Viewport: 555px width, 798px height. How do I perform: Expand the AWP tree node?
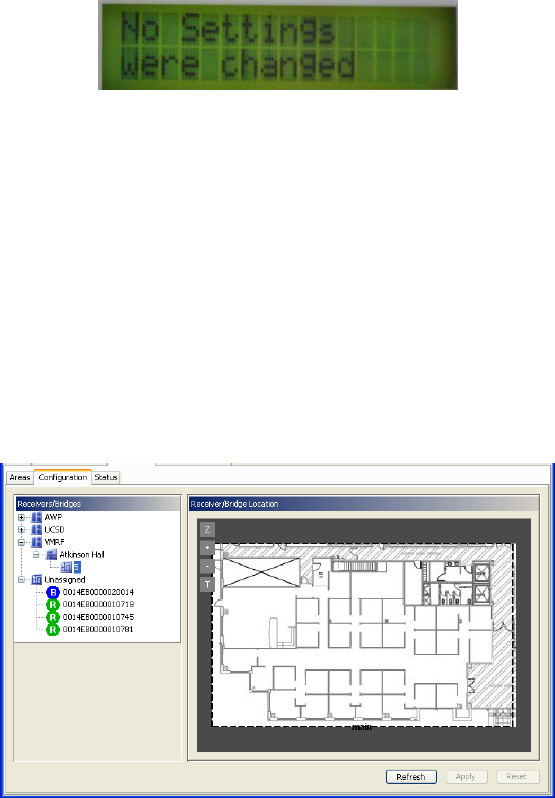coord(21,517)
